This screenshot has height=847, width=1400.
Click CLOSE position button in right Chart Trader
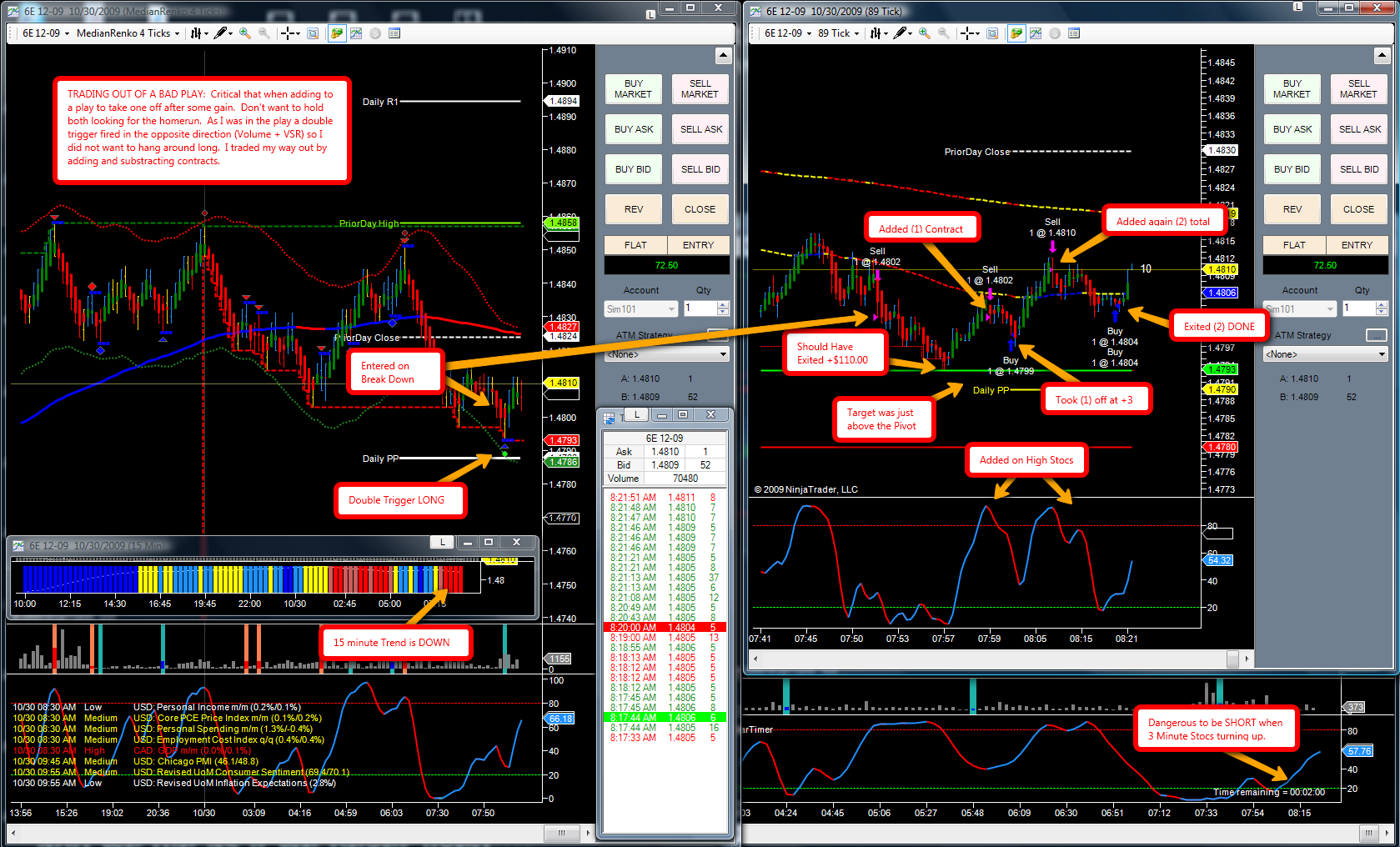pyautogui.click(x=1359, y=209)
